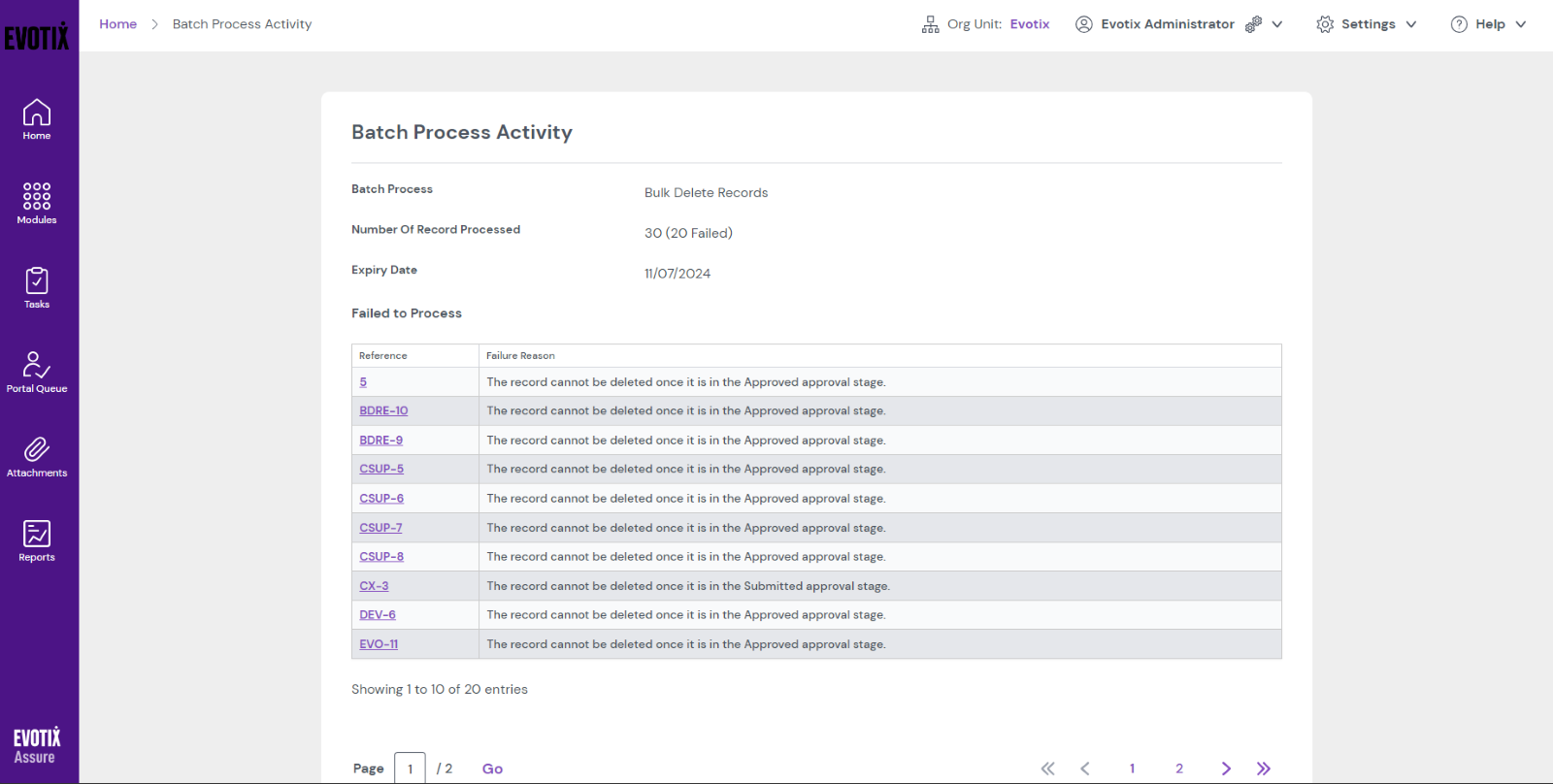The width and height of the screenshot is (1553, 784).
Task: Go to next page arrow
Action: (1226, 768)
